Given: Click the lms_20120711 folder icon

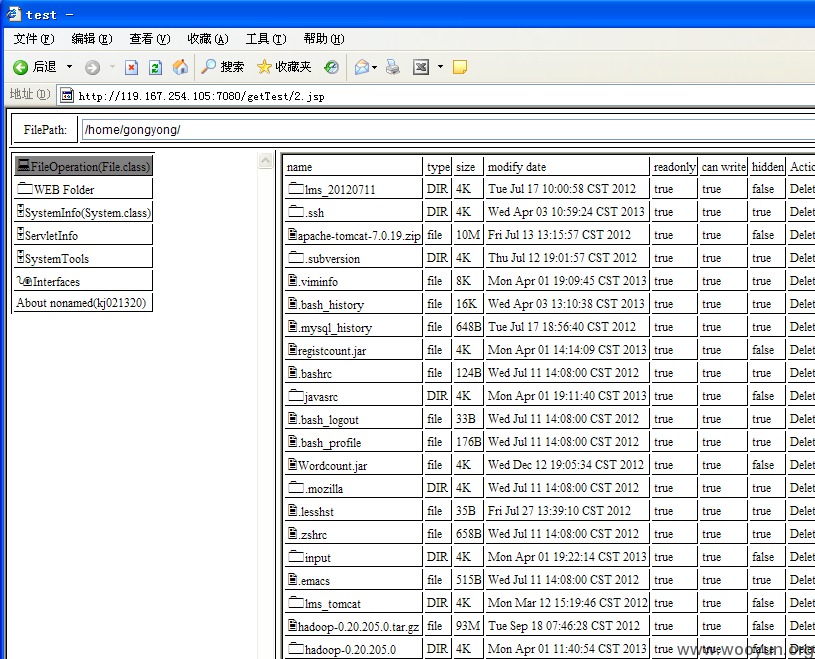Looking at the screenshot, I should pos(296,188).
